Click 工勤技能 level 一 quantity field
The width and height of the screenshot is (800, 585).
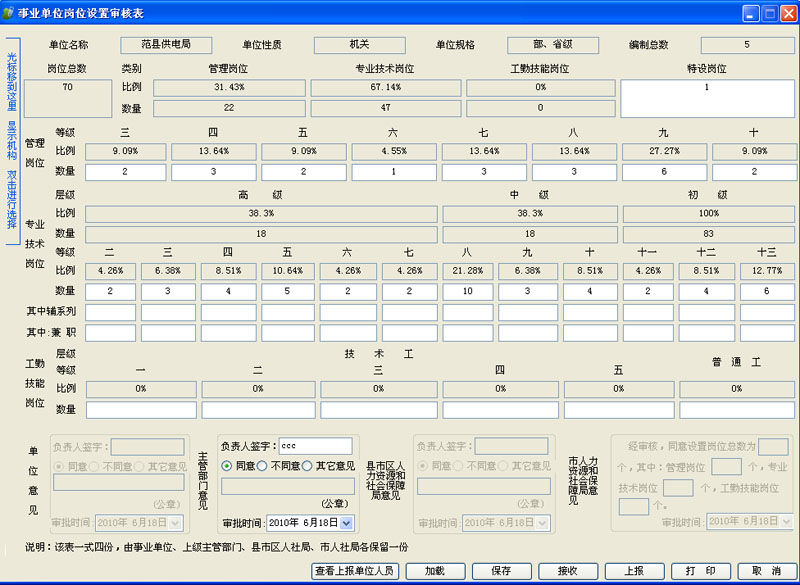point(141,410)
